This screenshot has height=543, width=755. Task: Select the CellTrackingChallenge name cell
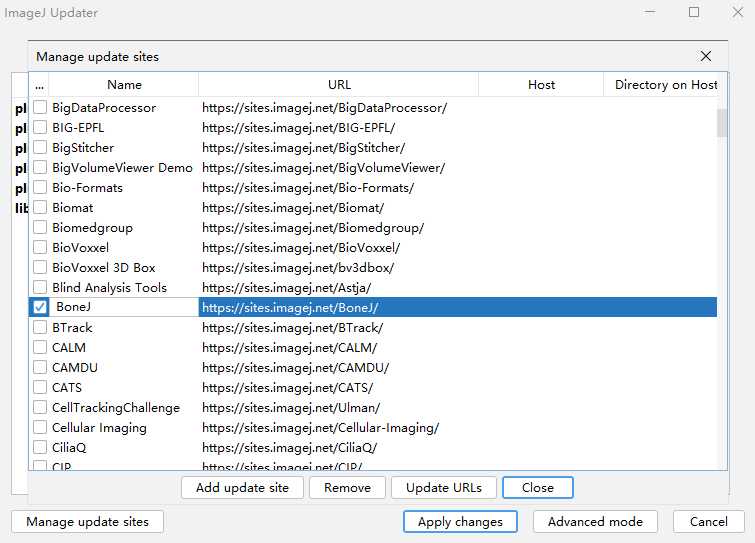(x=123, y=407)
